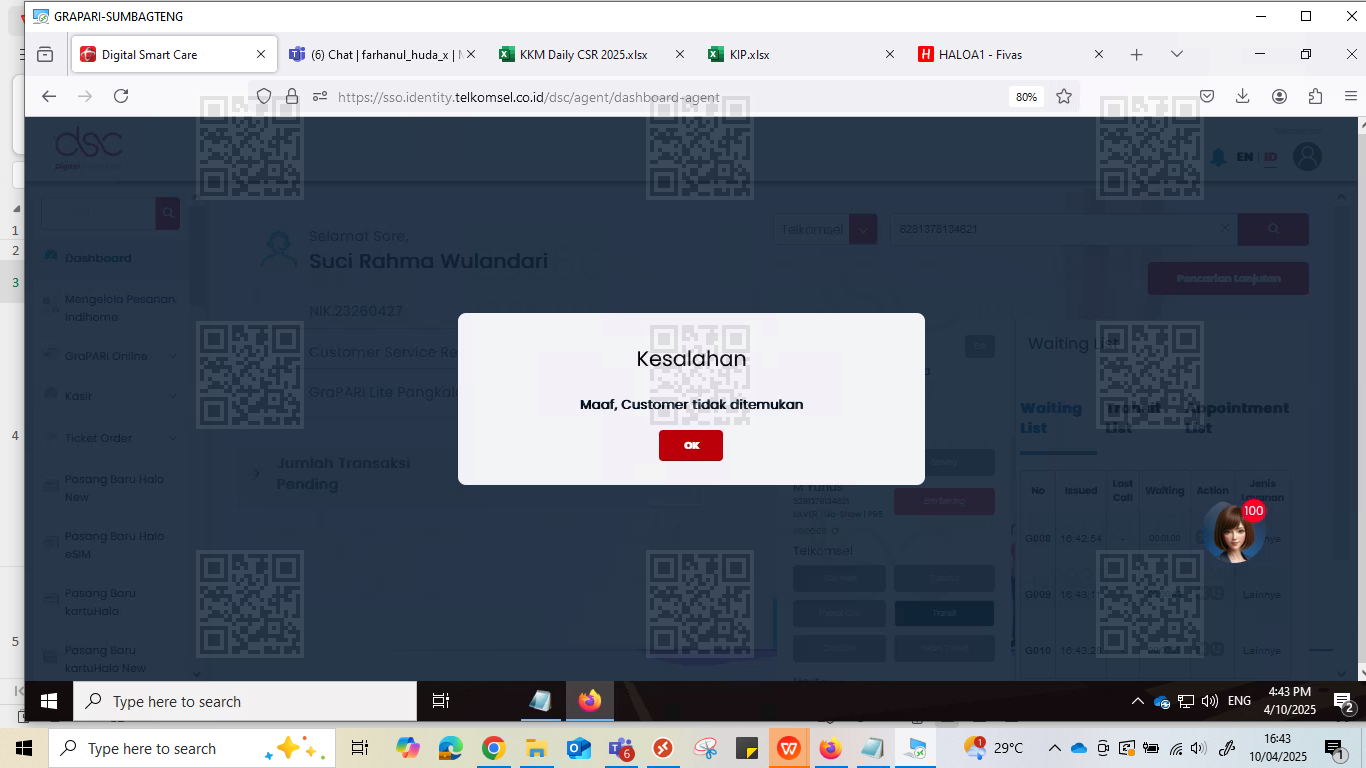1366x768 pixels.
Task: Open the virtual assistant avatar with 100 badge
Action: (1233, 531)
